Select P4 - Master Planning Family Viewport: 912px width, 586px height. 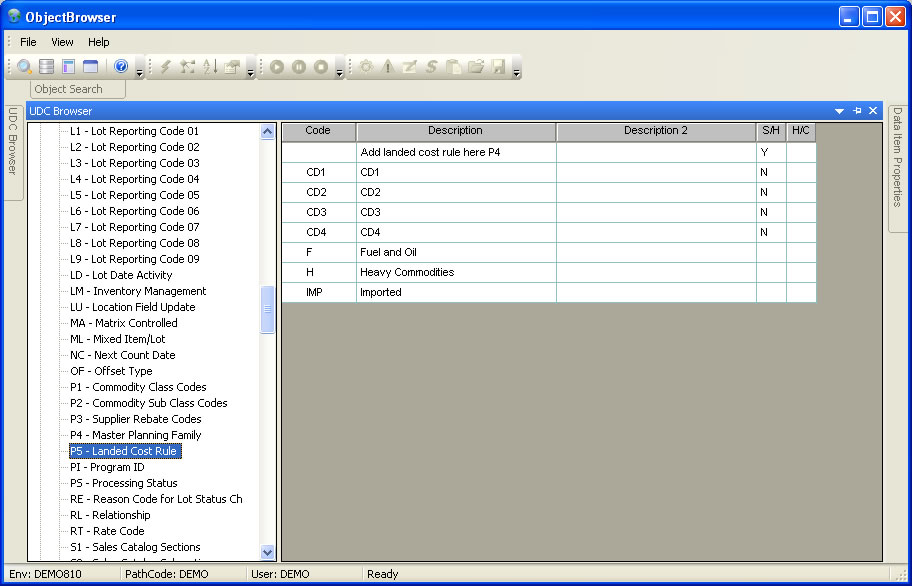[135, 435]
